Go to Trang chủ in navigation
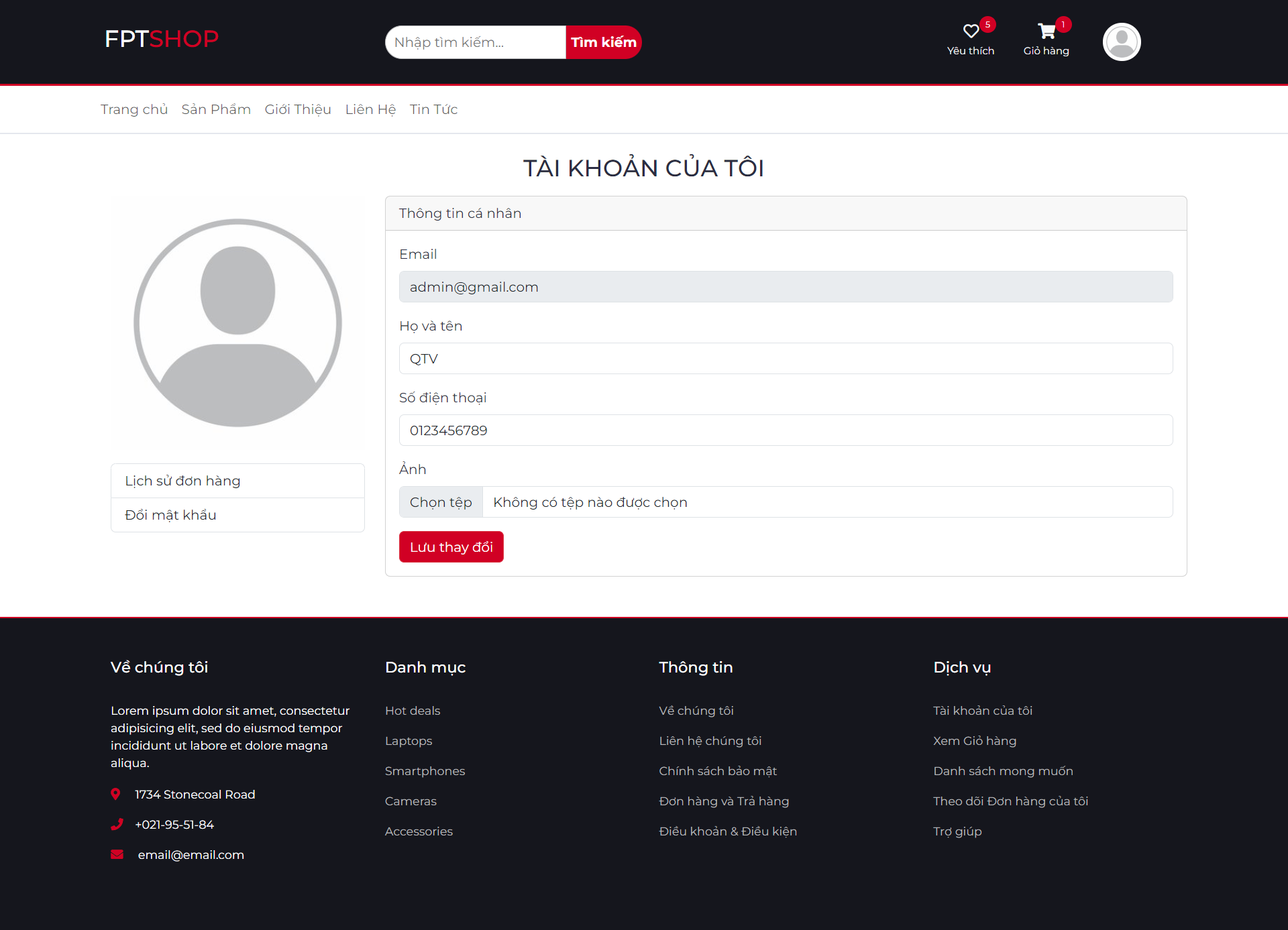The image size is (1288, 930). (x=134, y=109)
